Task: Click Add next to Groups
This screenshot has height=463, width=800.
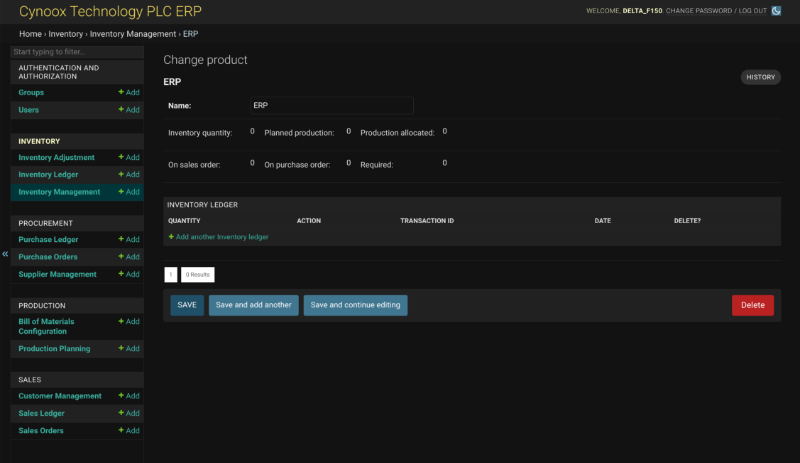Action: (x=129, y=92)
